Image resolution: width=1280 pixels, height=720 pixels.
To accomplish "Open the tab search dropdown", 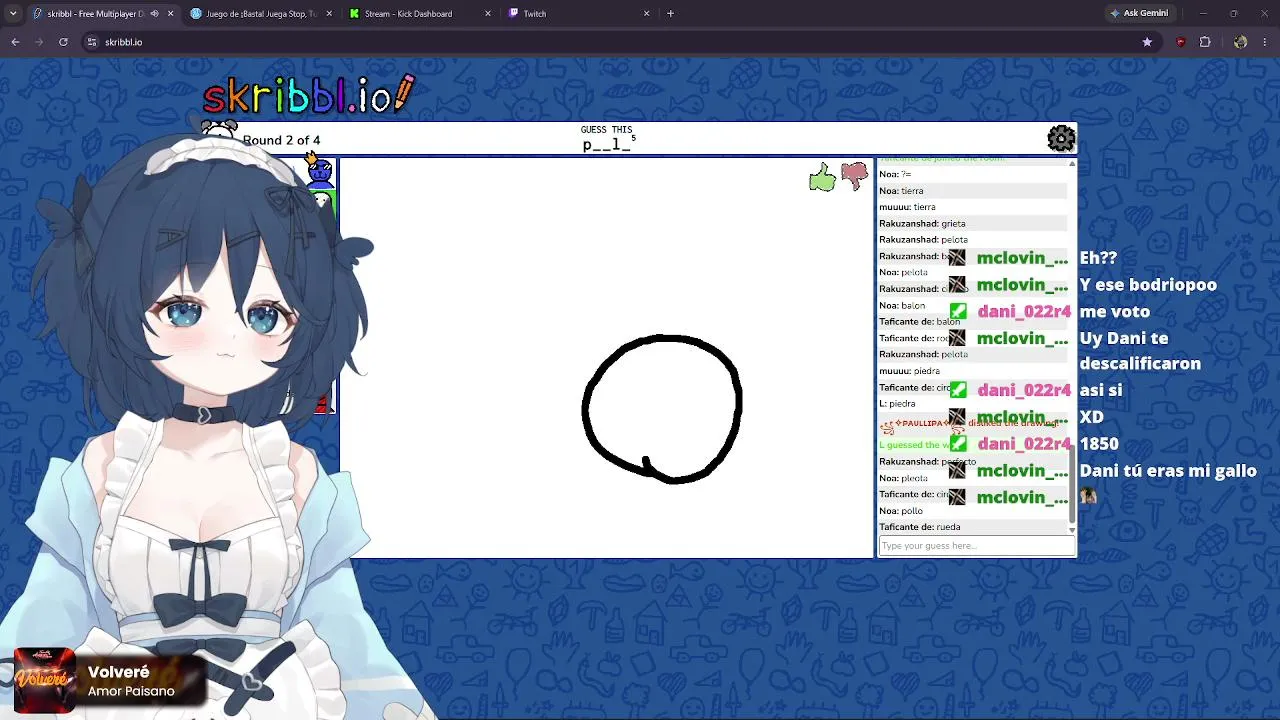I will (13, 14).
